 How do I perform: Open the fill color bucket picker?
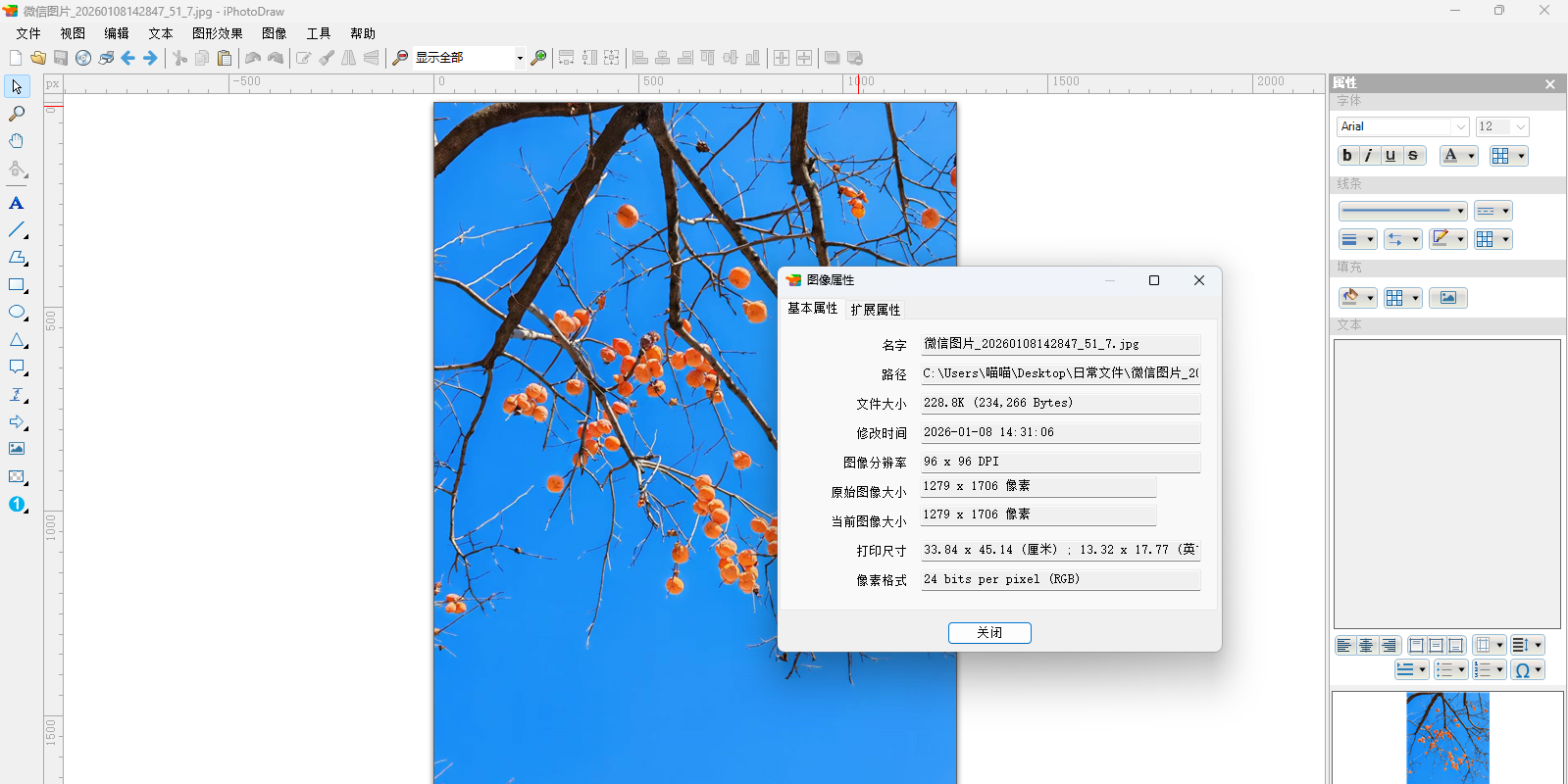click(x=1357, y=298)
